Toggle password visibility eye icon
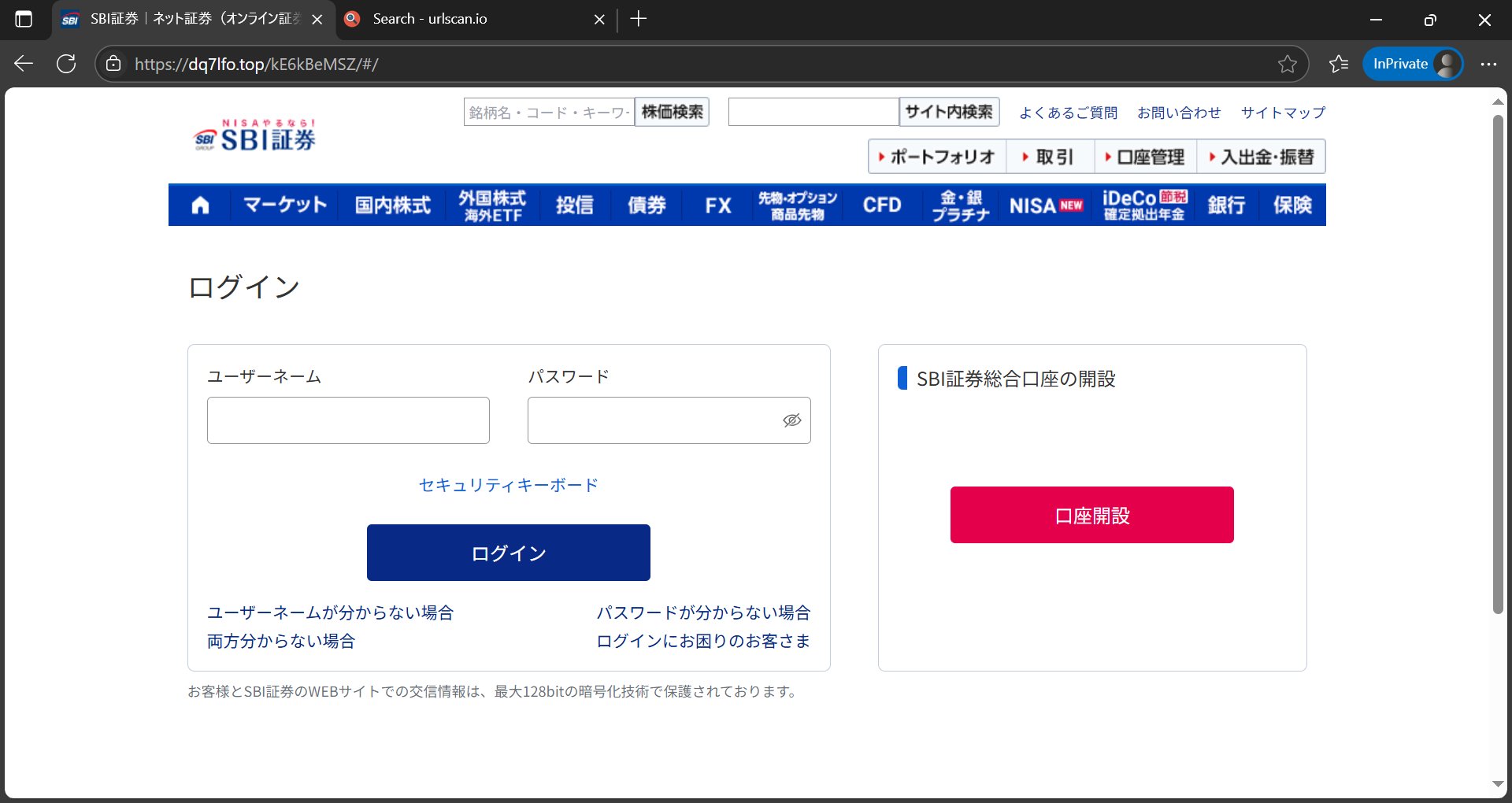This screenshot has width=1512, height=803. [x=791, y=420]
